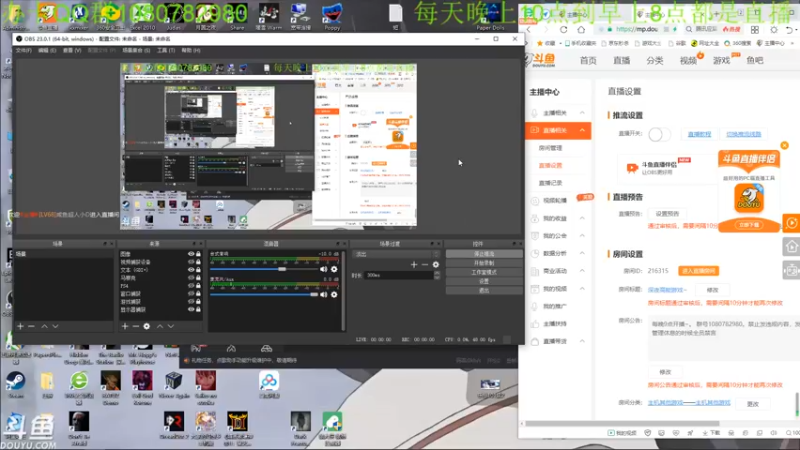Expand 我的收益 sidebar section
800x450 pixels.
[x=582, y=218]
